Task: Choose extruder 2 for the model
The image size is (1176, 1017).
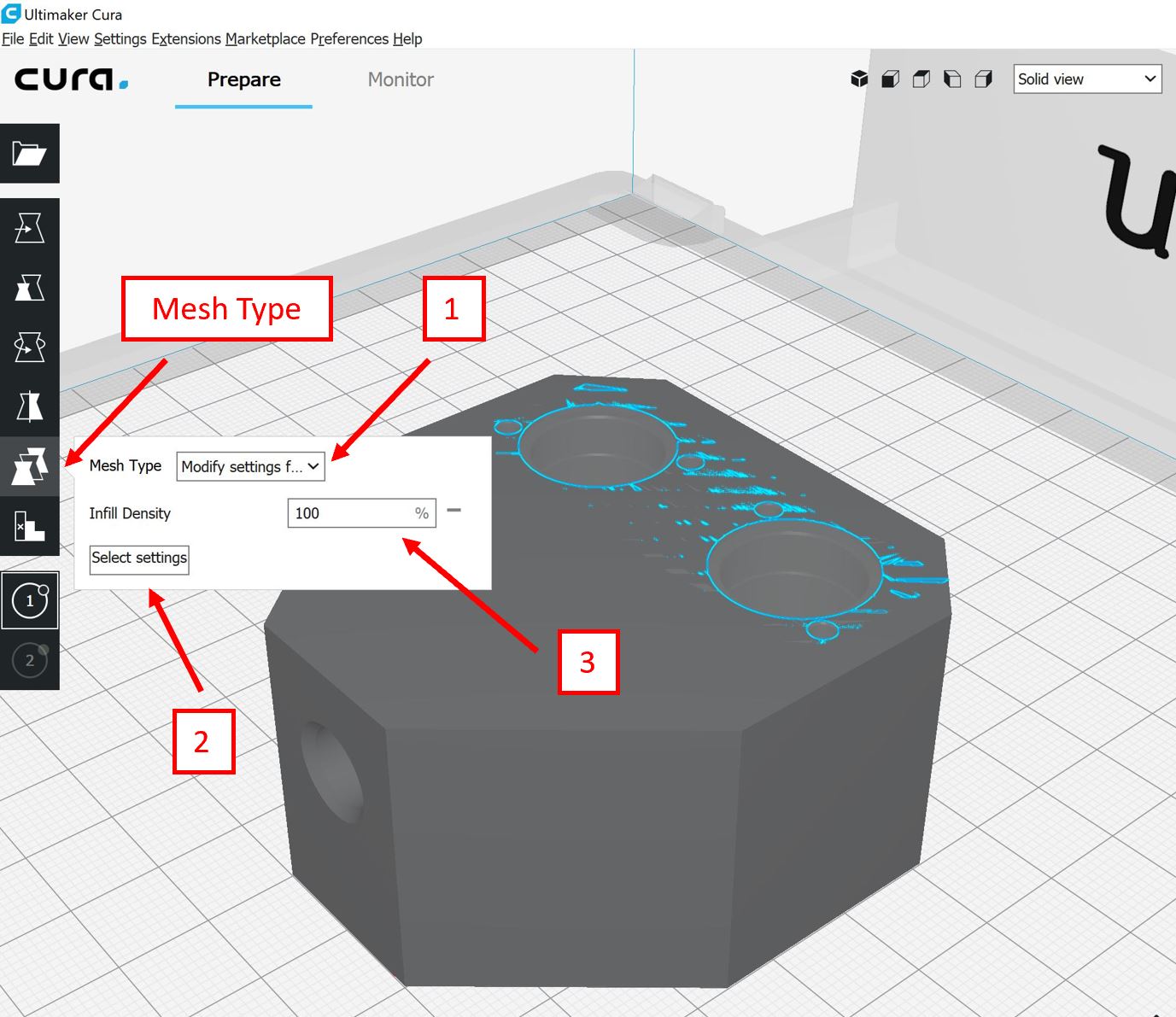Action: tap(30, 660)
